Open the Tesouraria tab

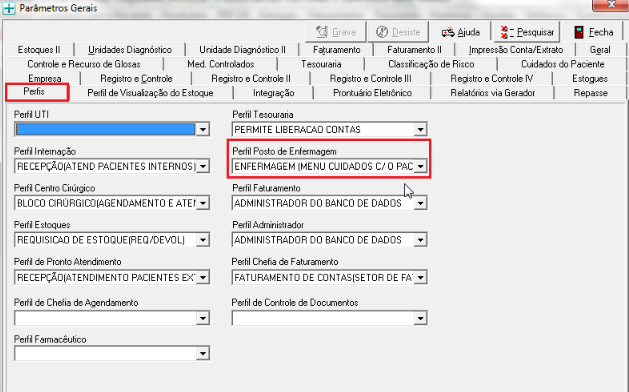coord(321,64)
